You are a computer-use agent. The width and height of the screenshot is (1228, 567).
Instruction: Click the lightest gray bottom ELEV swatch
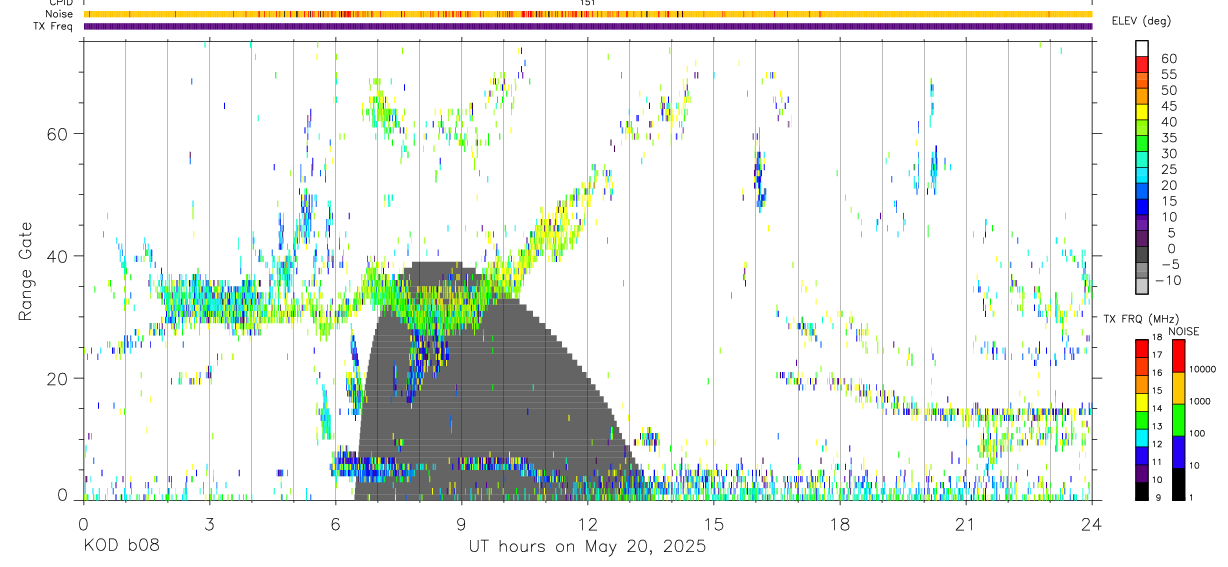(x=1142, y=287)
